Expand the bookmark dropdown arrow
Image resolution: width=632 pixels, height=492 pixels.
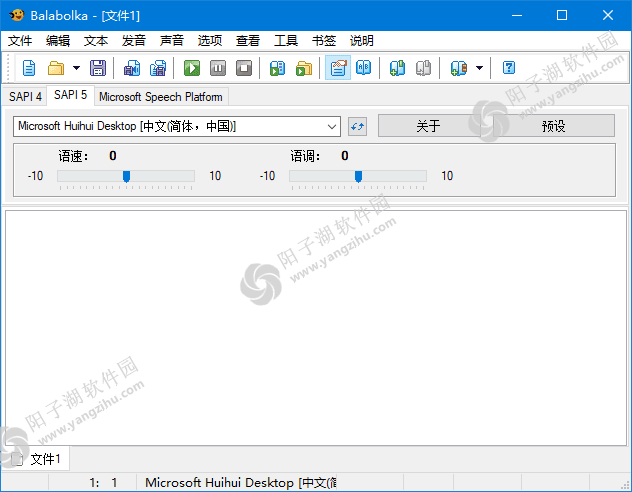479,68
